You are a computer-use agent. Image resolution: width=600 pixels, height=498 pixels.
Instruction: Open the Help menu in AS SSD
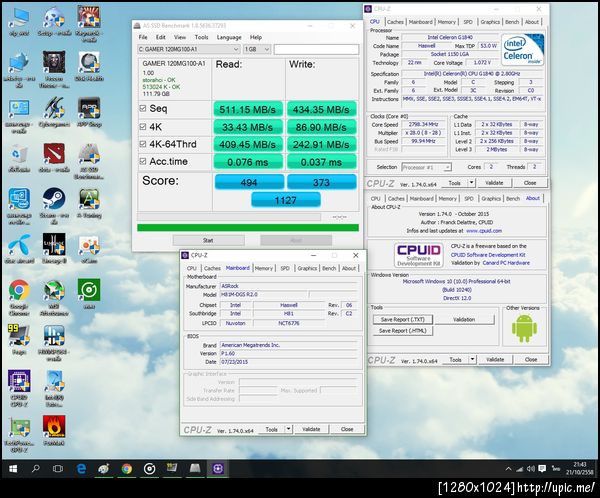point(256,37)
